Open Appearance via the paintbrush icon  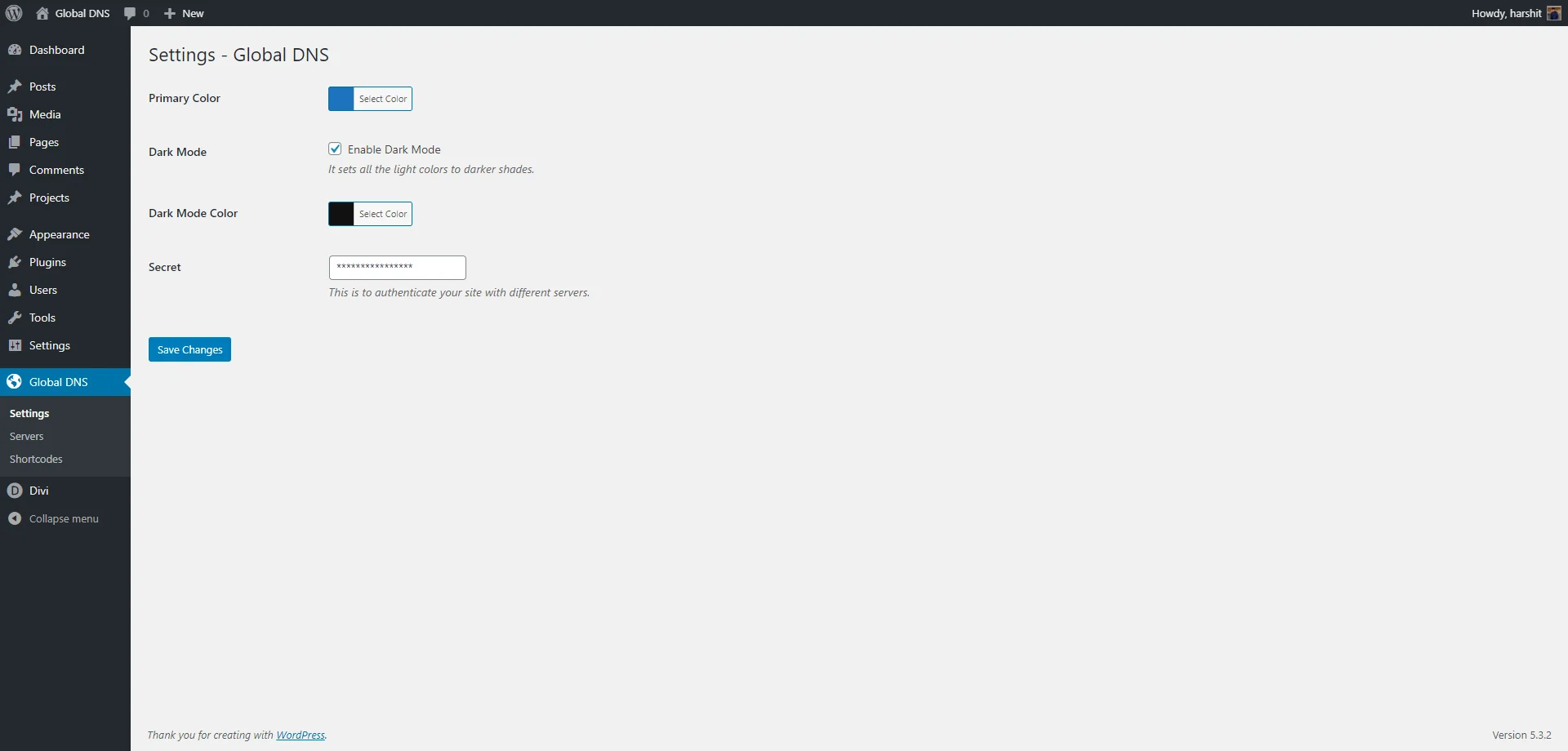pyautogui.click(x=16, y=234)
